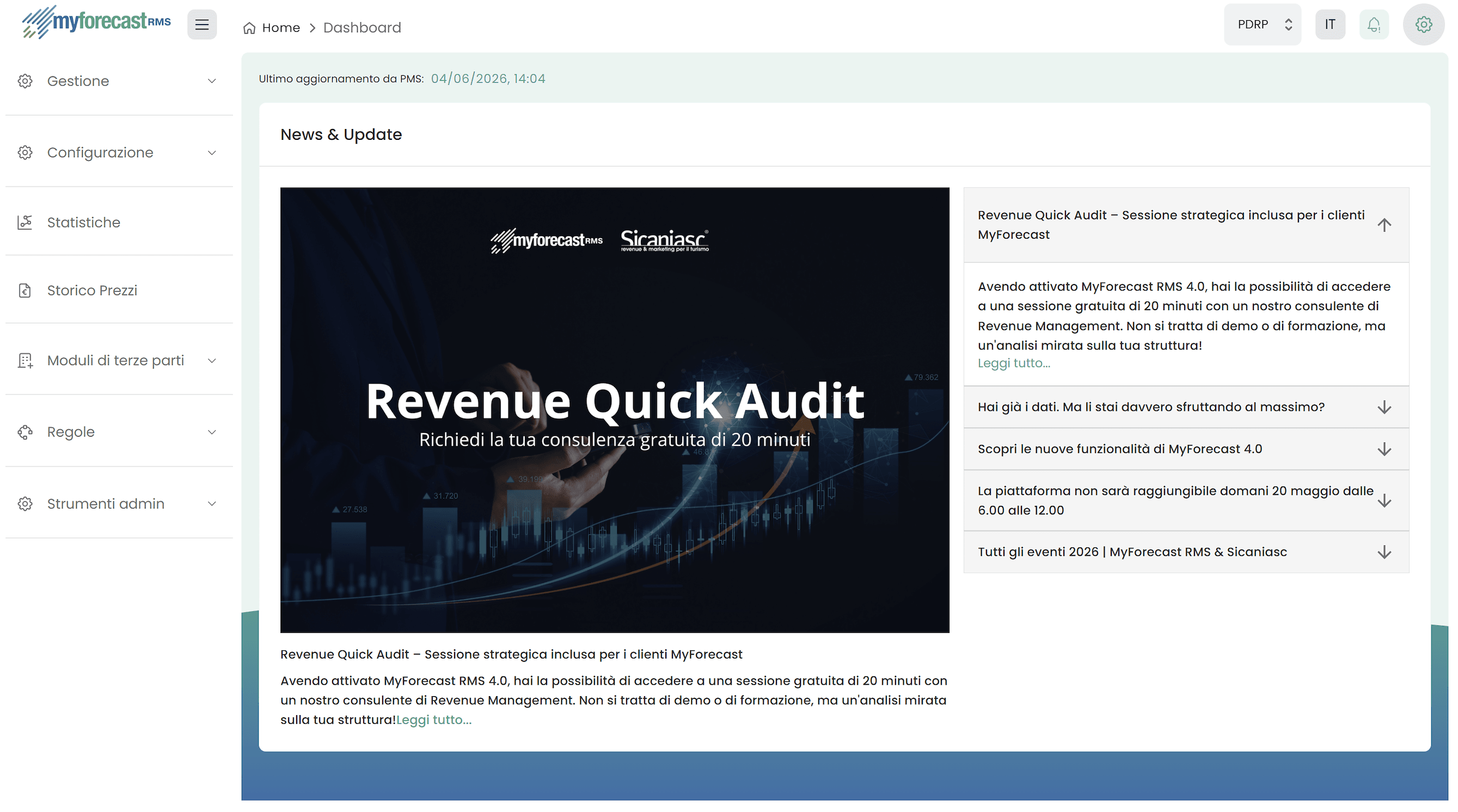The image size is (1458, 812).
Task: Go to the Statistiche section
Action: 119,223
